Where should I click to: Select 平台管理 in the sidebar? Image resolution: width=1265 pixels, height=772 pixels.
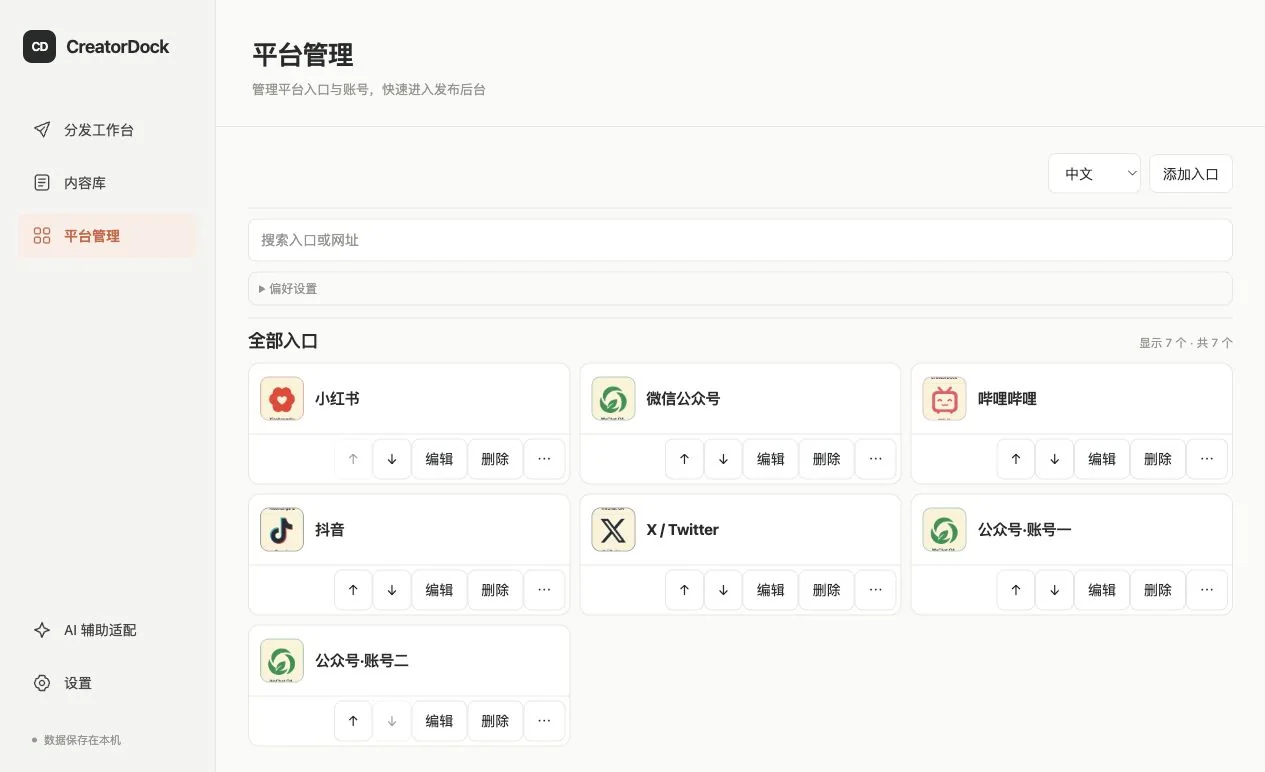coord(108,236)
